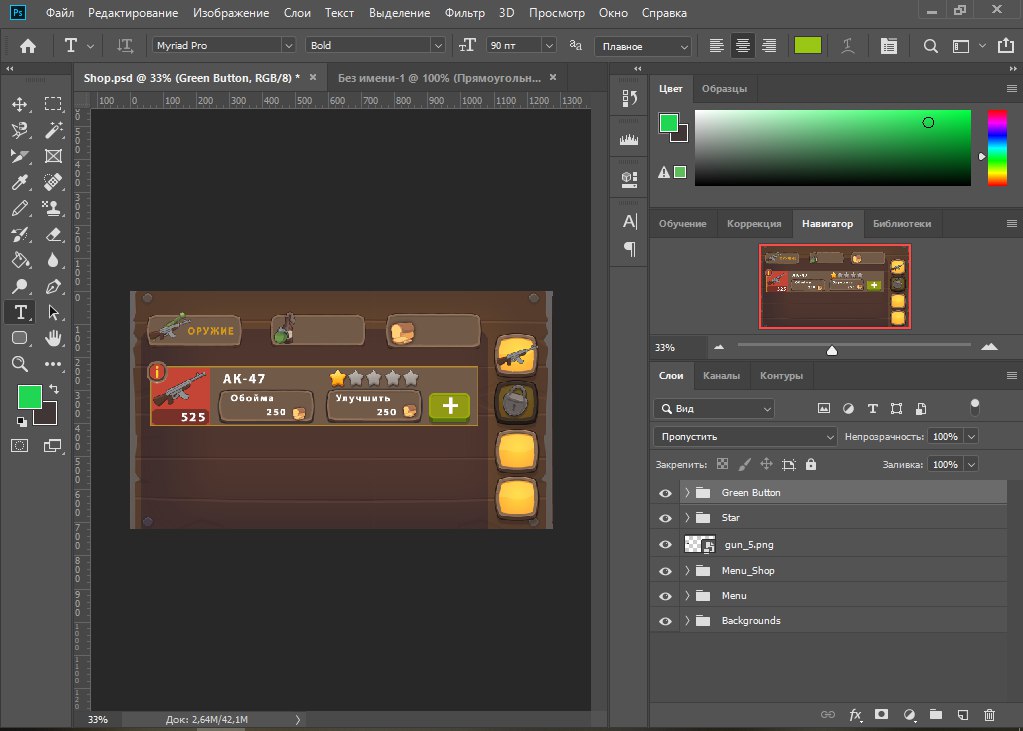The height and width of the screenshot is (731, 1023).
Task: Click the Вид layer filter type dropdown
Action: coord(714,409)
